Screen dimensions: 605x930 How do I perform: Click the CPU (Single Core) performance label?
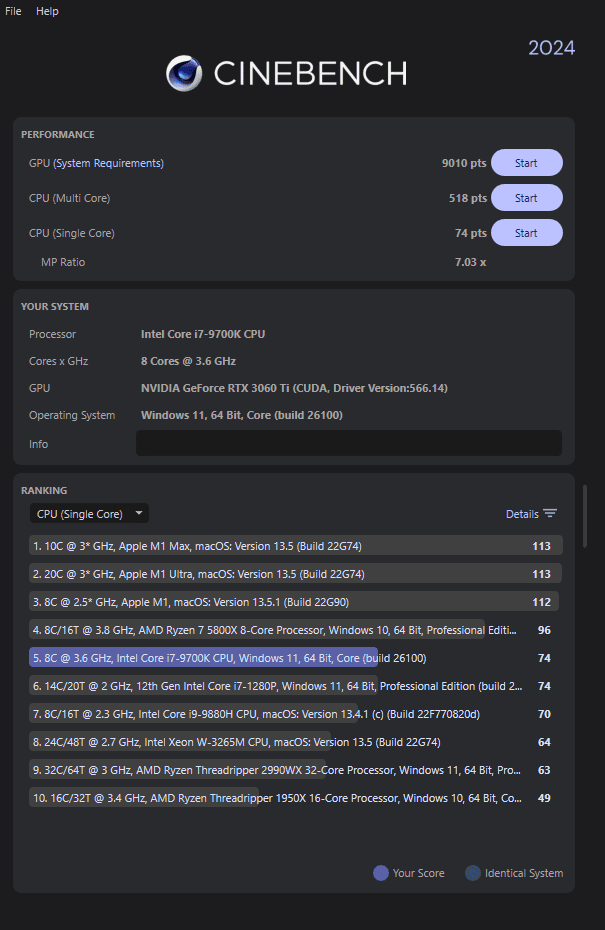tap(72, 233)
